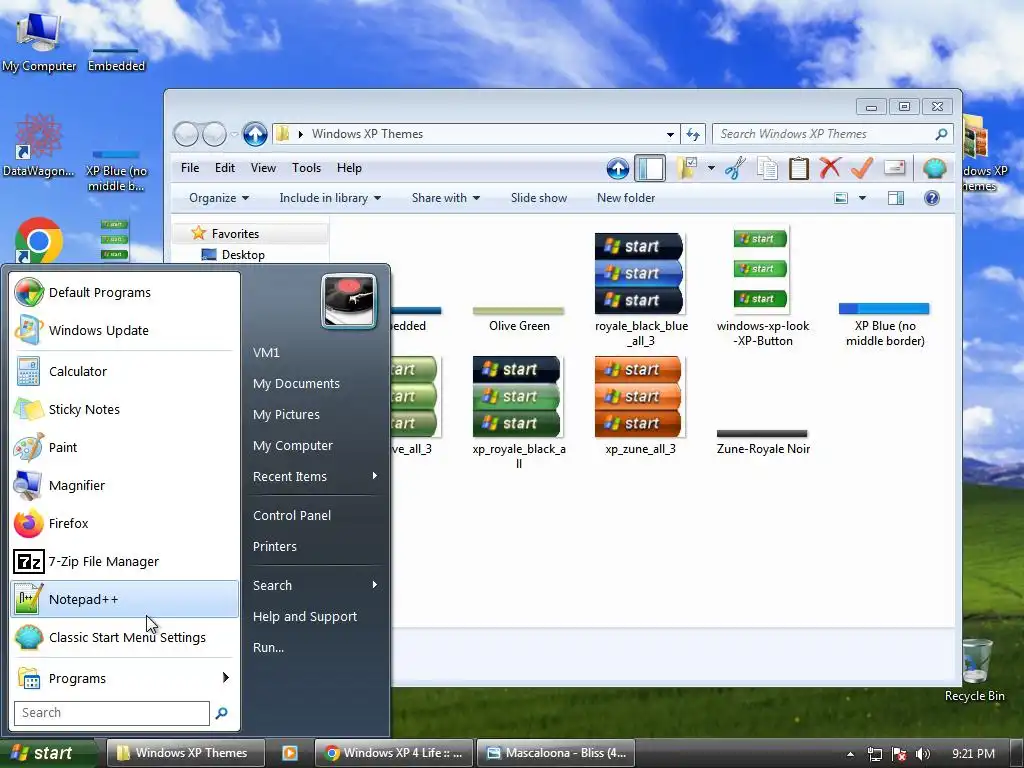Switch to Windows XP 4 Life Chrome taskbar button
This screenshot has width=1024, height=768.
point(394,753)
